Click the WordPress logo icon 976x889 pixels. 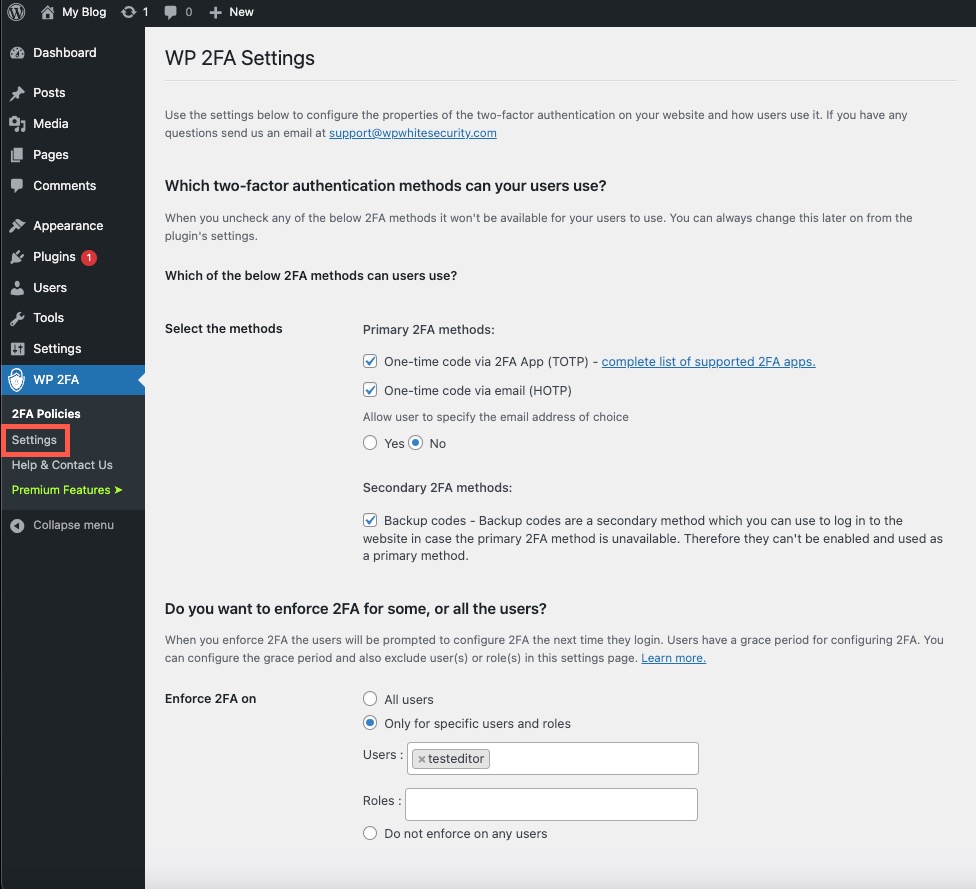[x=16, y=12]
